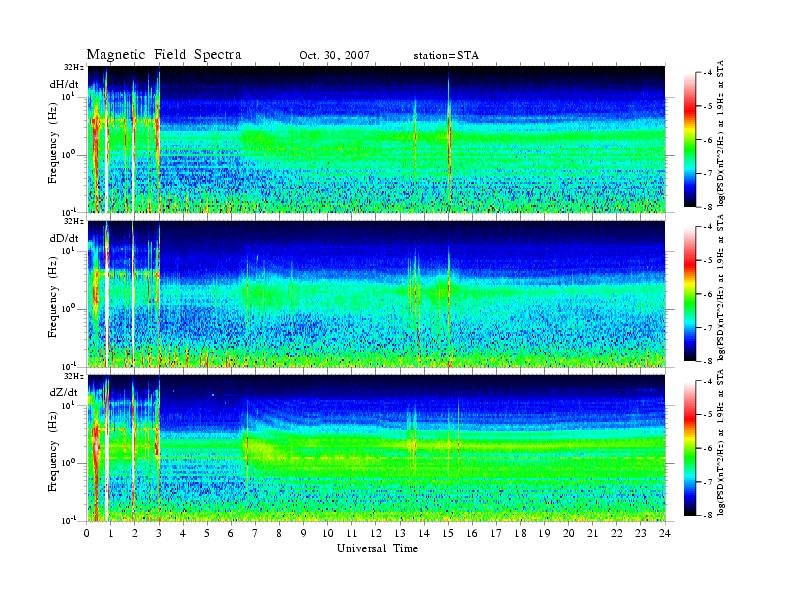The height and width of the screenshot is (612, 792).
Task: Click the "3" tick on Universal Time axis
Action: [x=159, y=533]
